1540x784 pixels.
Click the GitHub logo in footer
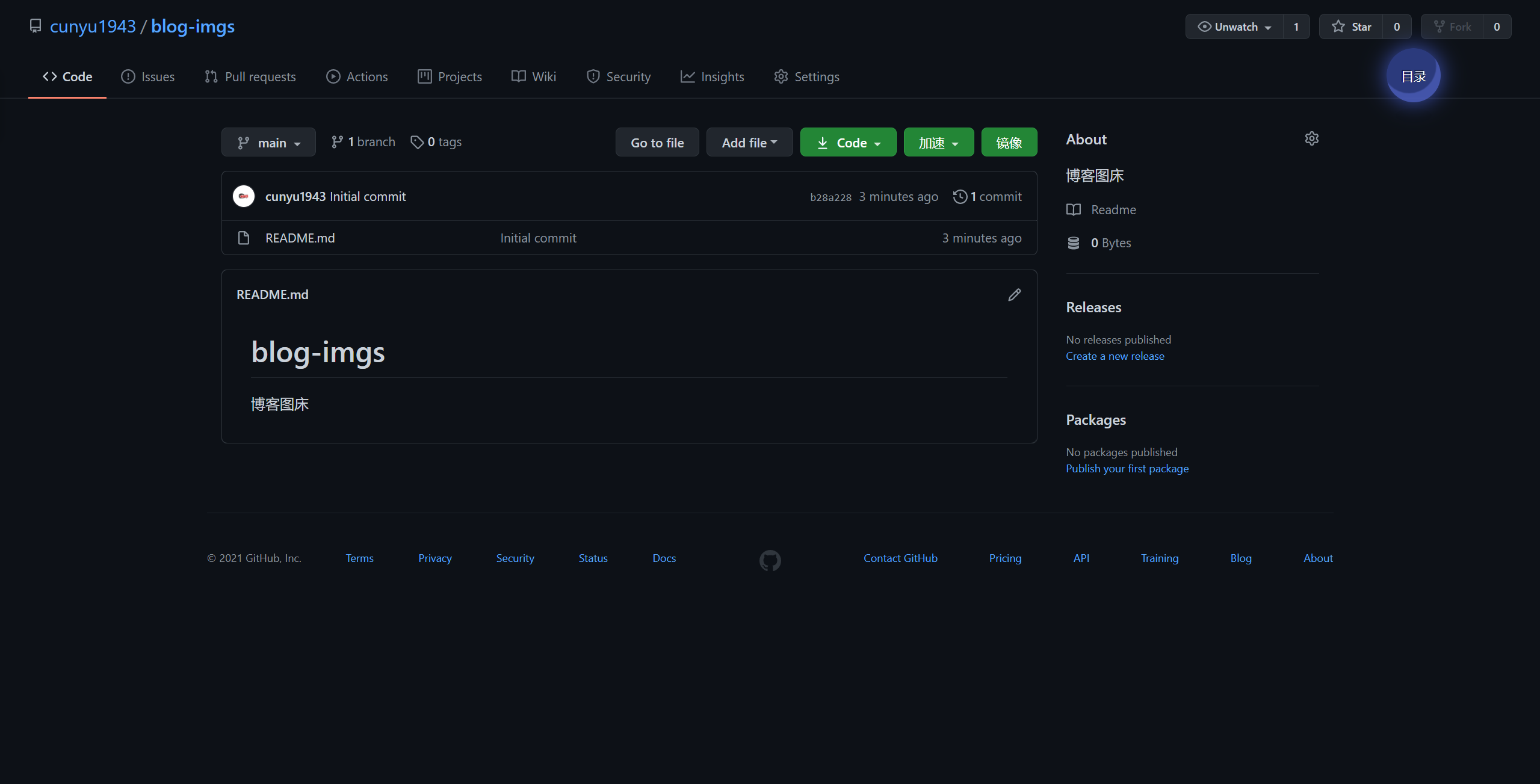(770, 560)
